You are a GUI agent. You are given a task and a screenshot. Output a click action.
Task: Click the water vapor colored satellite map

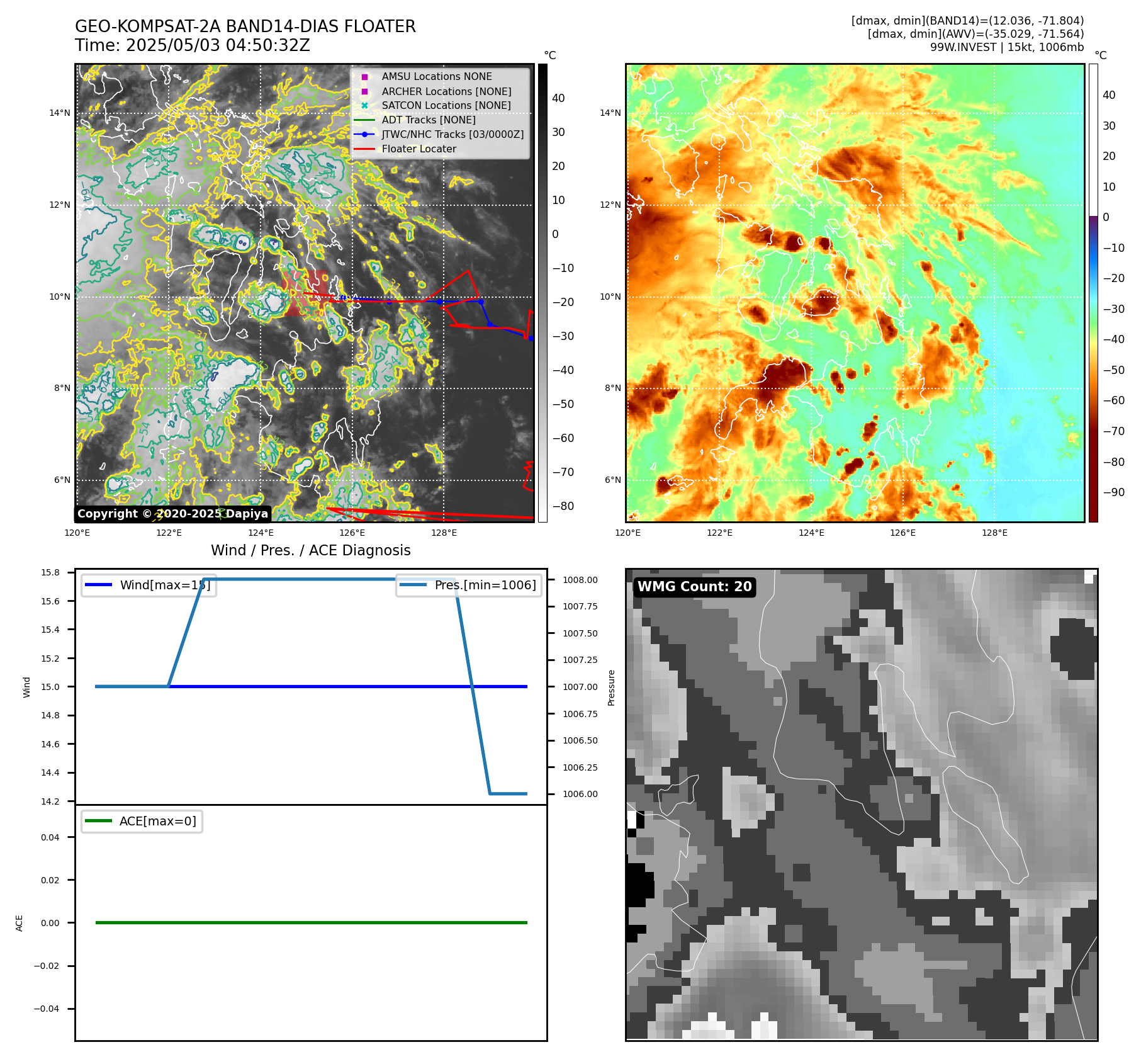pos(855,293)
